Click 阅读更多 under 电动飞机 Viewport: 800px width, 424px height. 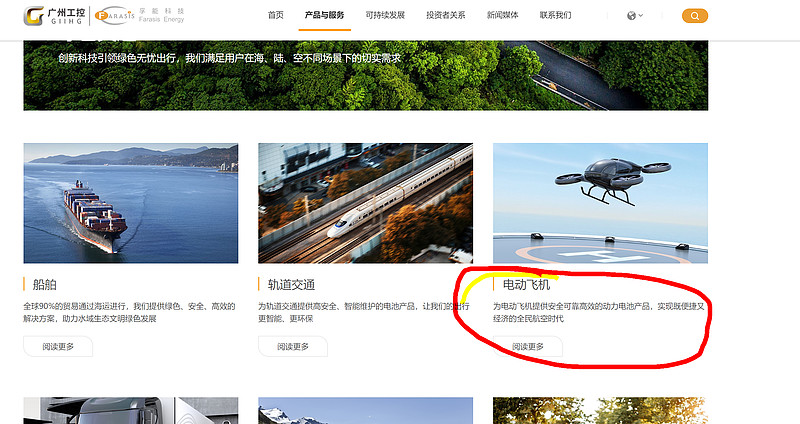pos(528,346)
